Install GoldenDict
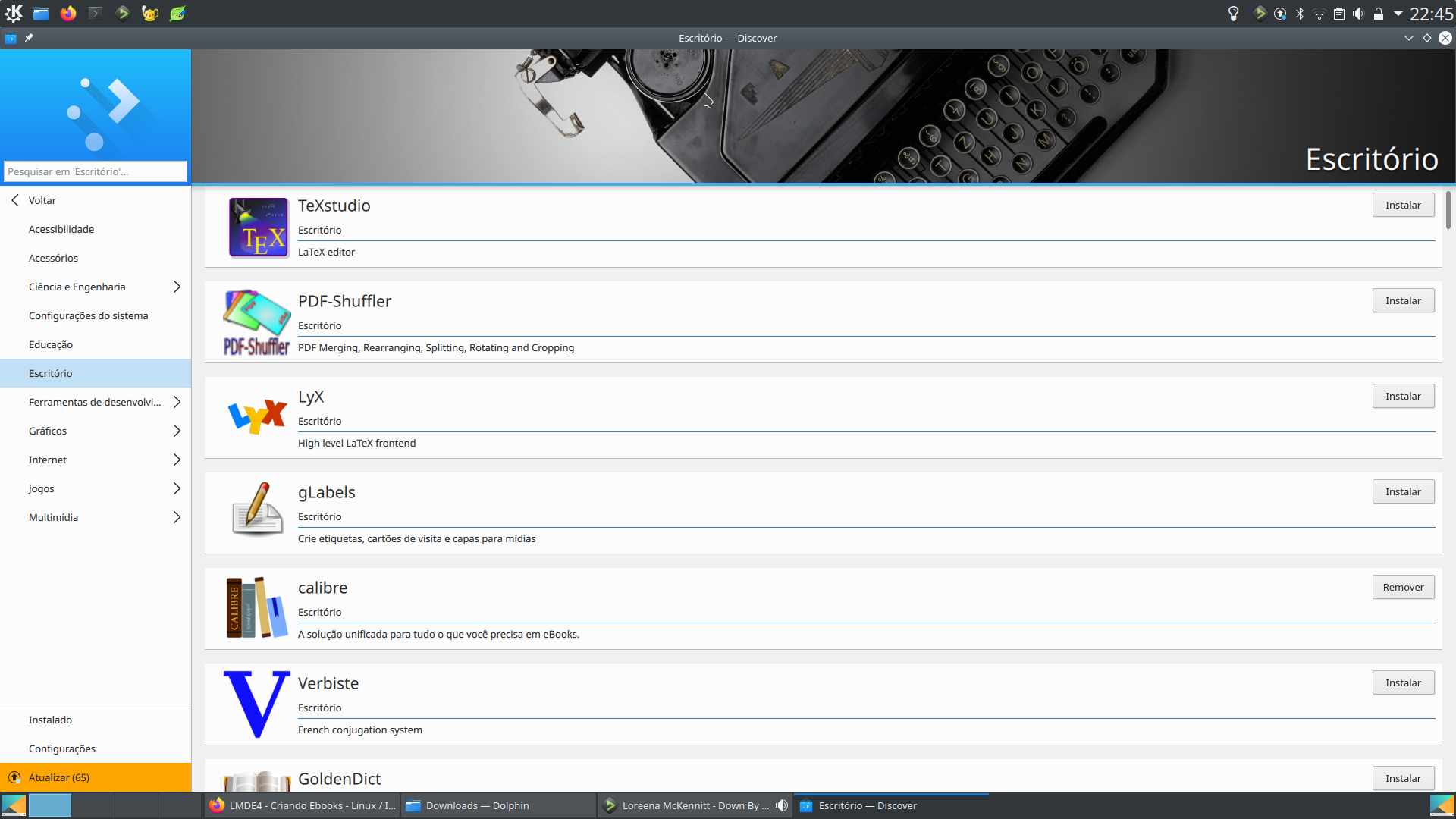The height and width of the screenshot is (819, 1456). click(x=1403, y=778)
